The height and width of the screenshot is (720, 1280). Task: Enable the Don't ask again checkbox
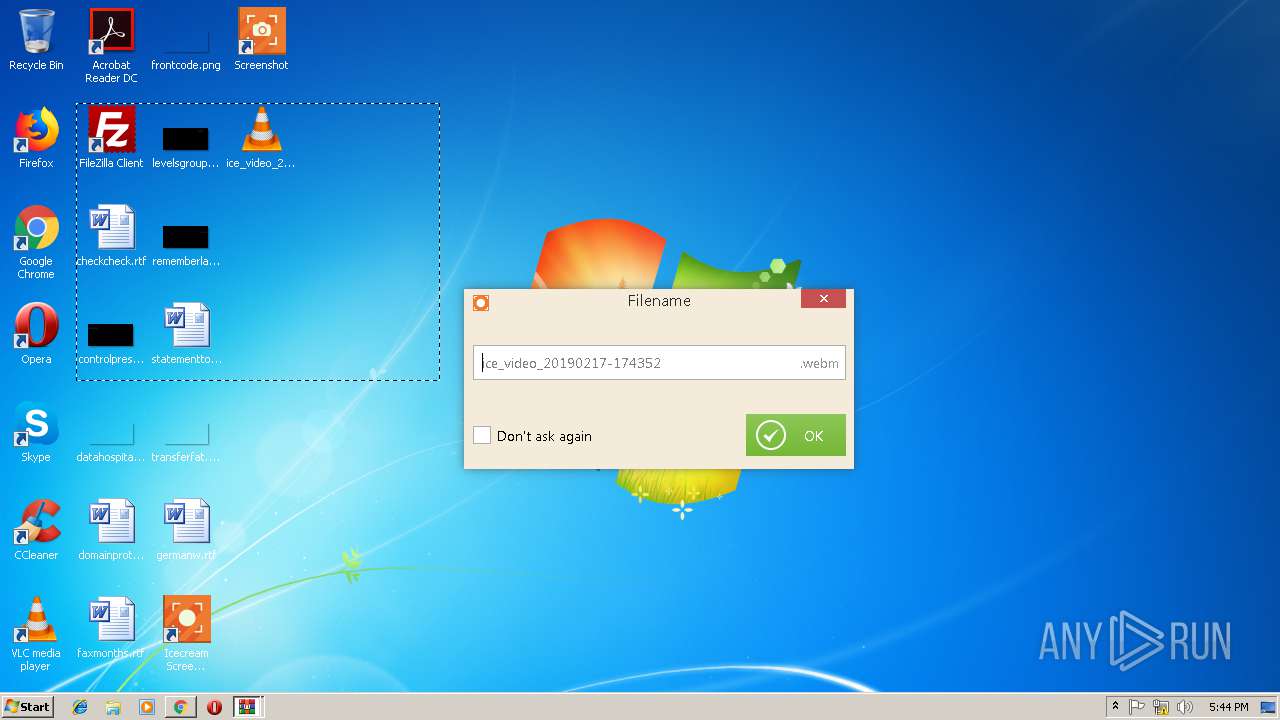point(482,435)
